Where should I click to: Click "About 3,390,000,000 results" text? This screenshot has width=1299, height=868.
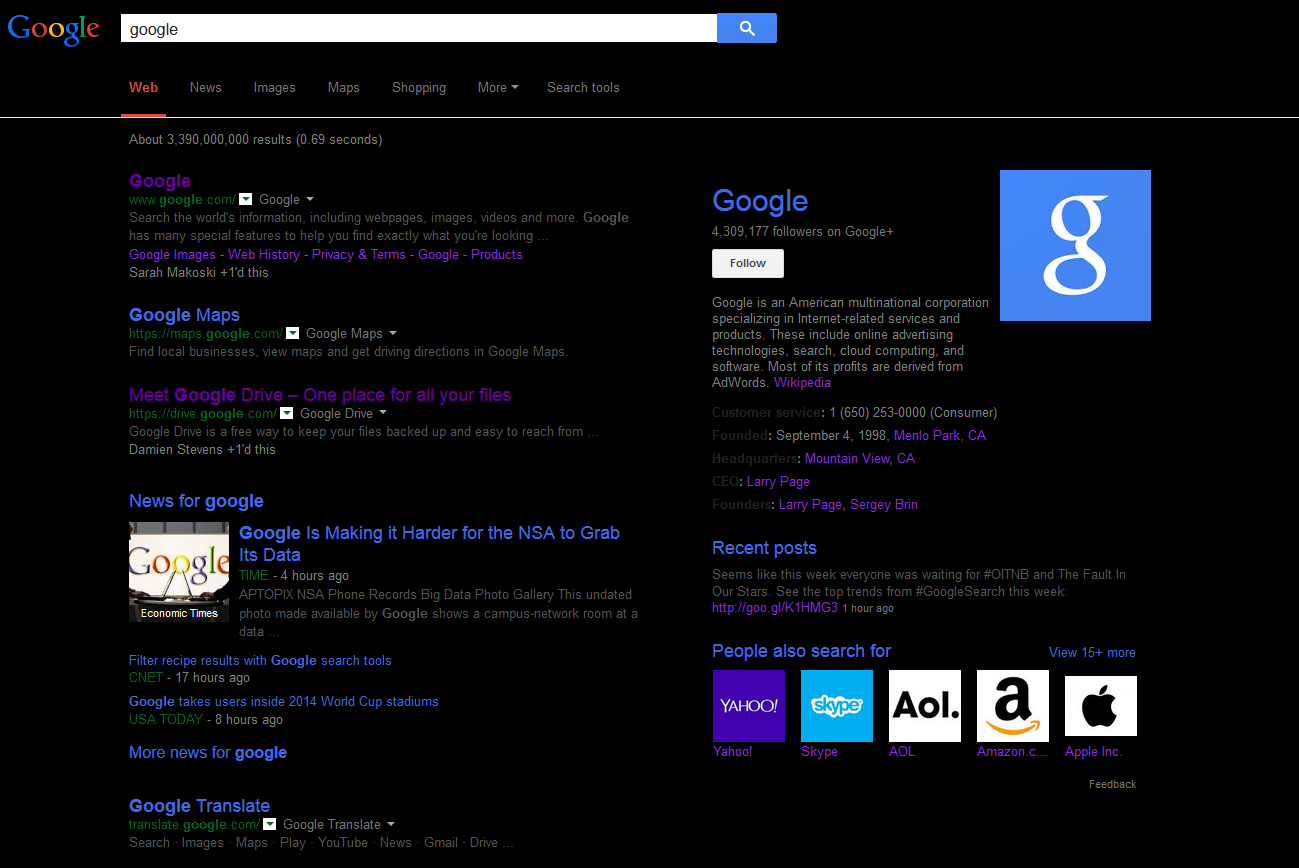click(x=210, y=139)
